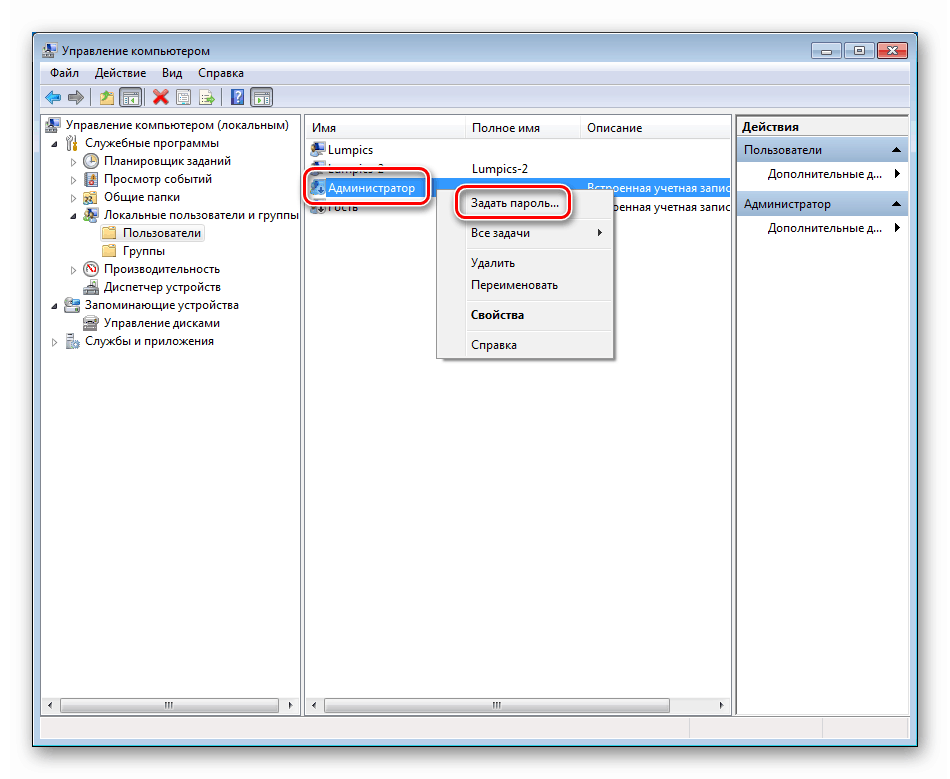Click the Запоминающие устройства icon
This screenshot has width=950, height=779.
point(72,305)
